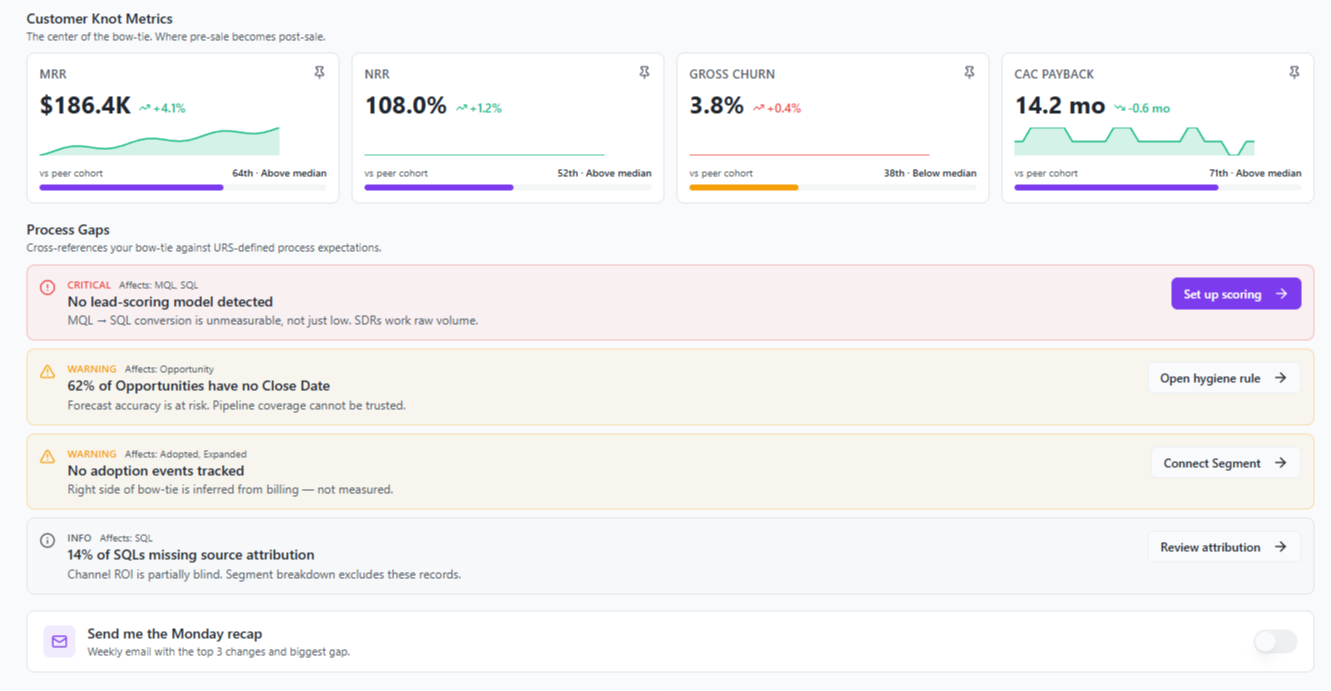
Task: Click the Gross Churn trend arrow icon
Action: [759, 108]
